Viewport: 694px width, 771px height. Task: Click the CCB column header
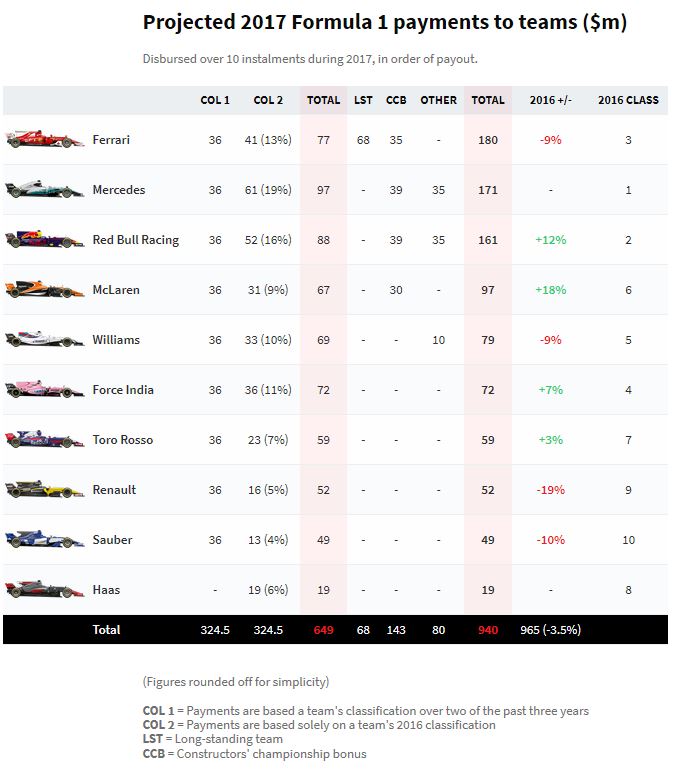click(396, 100)
